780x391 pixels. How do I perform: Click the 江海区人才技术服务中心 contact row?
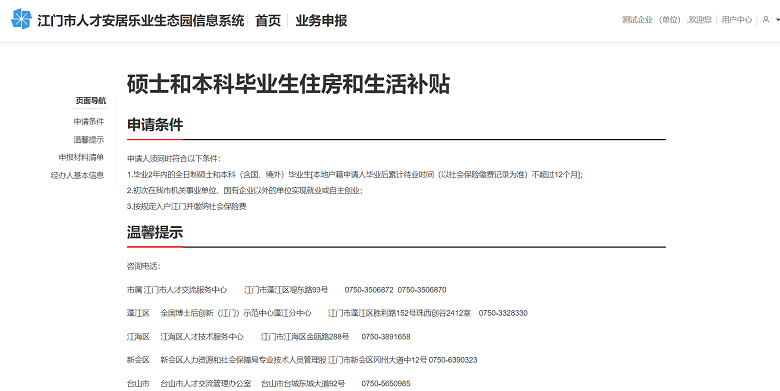pos(269,337)
